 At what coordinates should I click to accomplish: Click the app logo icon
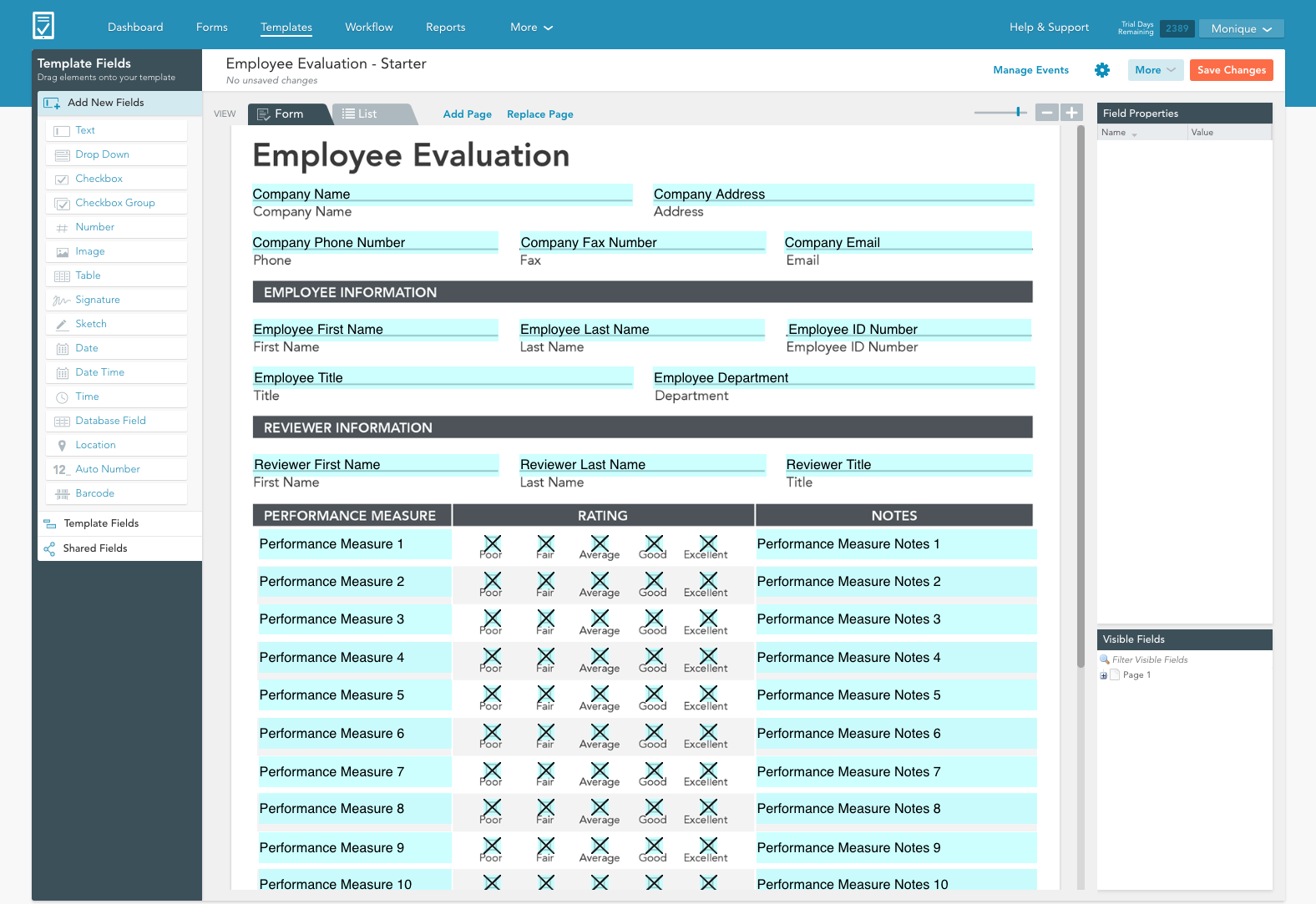click(x=43, y=25)
